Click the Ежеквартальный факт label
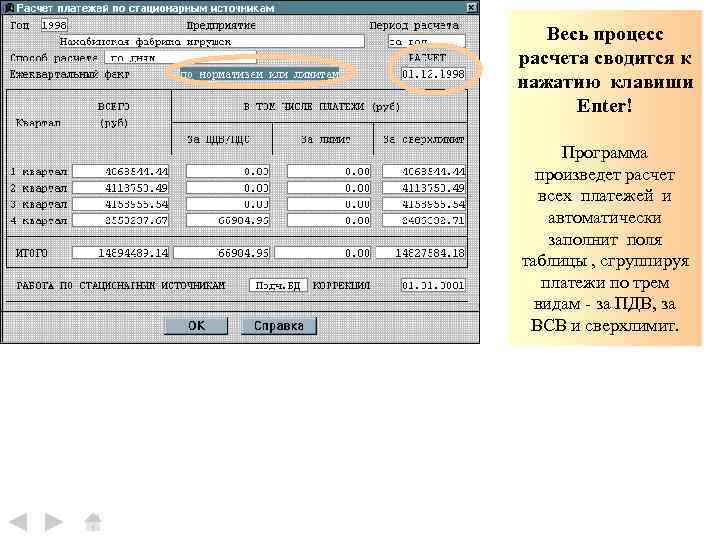The image size is (720, 540). click(x=70, y=74)
